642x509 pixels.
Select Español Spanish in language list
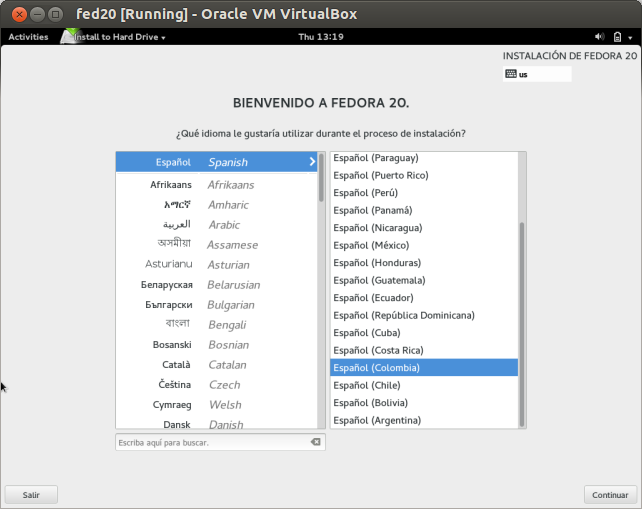click(x=217, y=162)
